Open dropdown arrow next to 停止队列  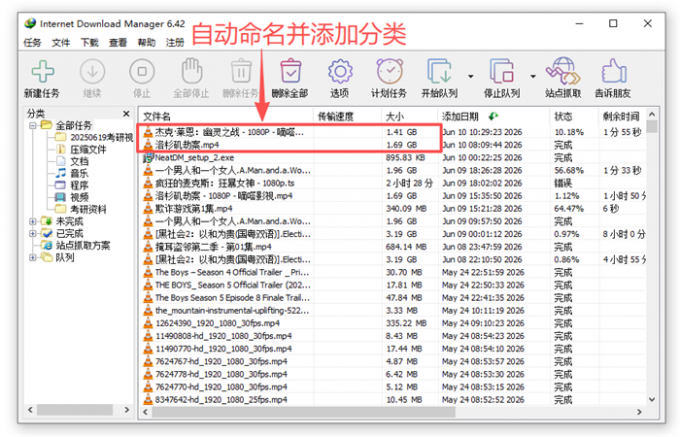(533, 77)
